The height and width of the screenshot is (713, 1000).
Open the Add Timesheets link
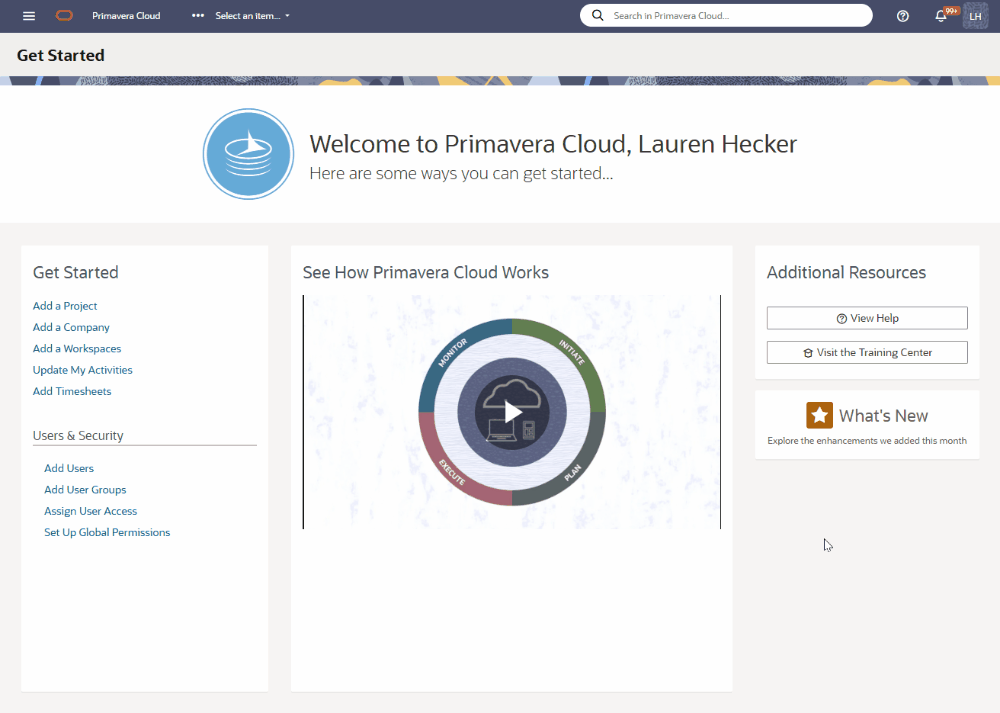pos(72,392)
